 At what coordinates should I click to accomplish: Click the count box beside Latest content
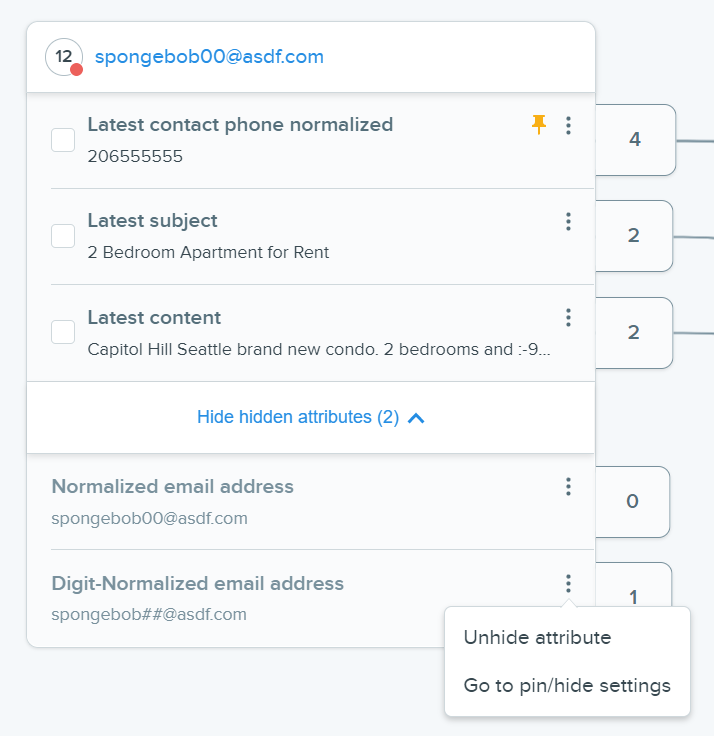pos(634,333)
